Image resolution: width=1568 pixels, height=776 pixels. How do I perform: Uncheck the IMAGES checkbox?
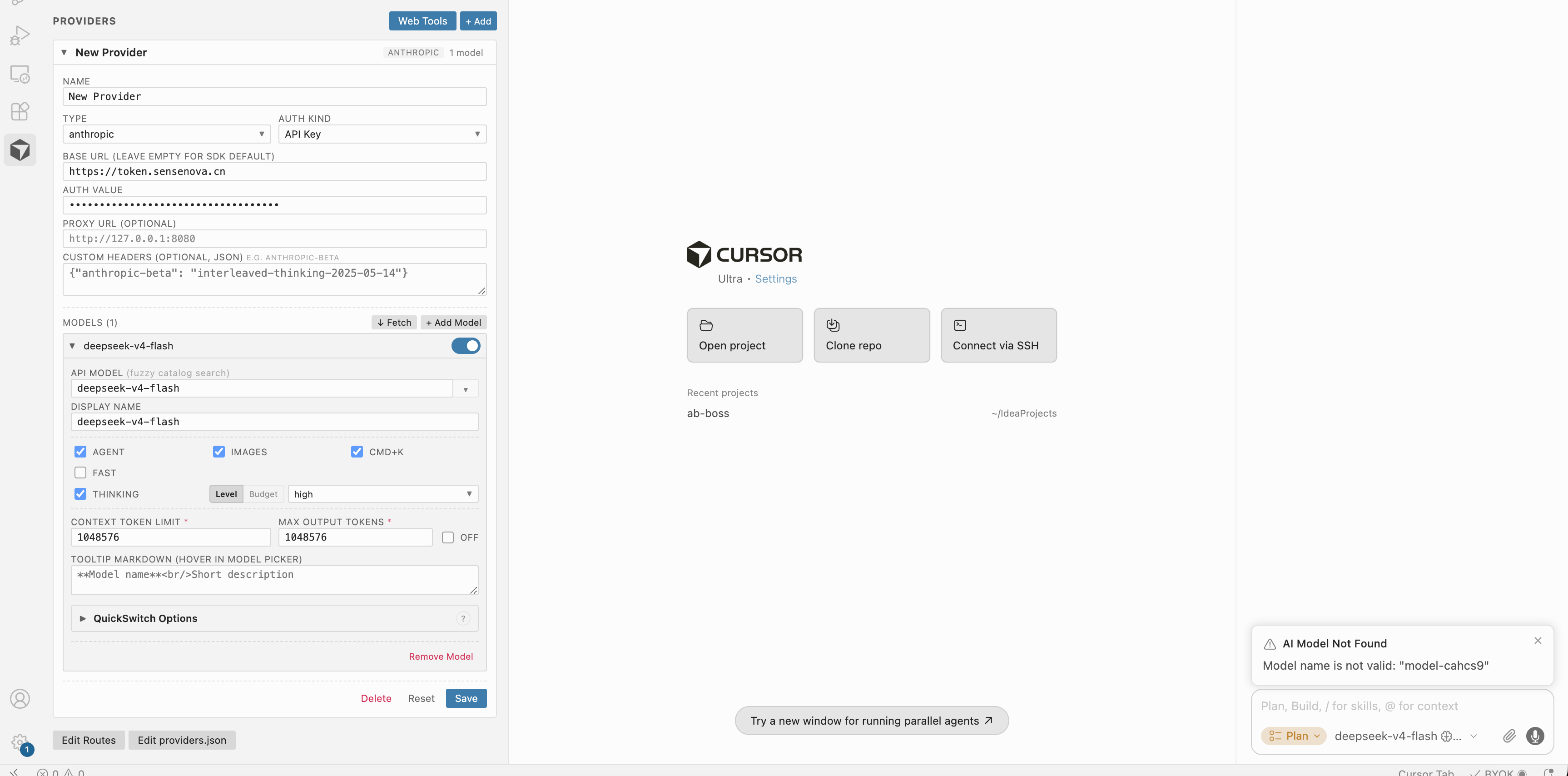tap(218, 452)
